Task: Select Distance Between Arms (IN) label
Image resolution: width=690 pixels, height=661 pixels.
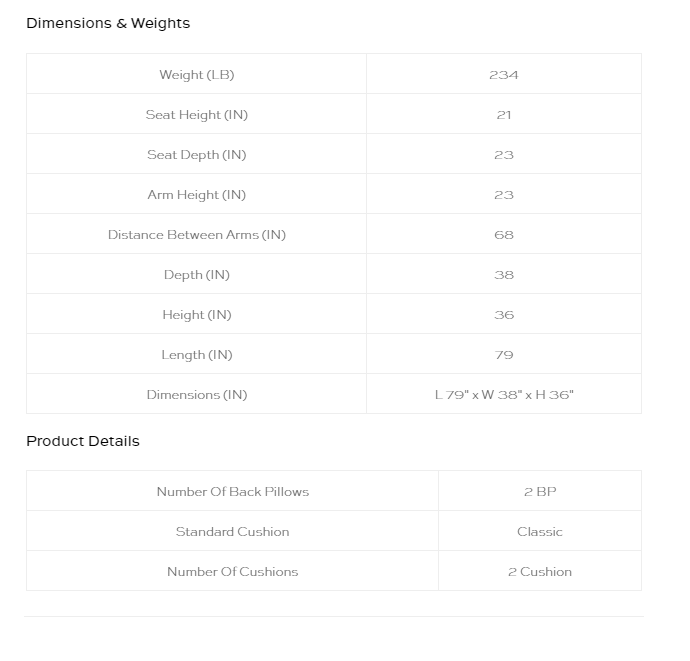Action: coord(197,235)
